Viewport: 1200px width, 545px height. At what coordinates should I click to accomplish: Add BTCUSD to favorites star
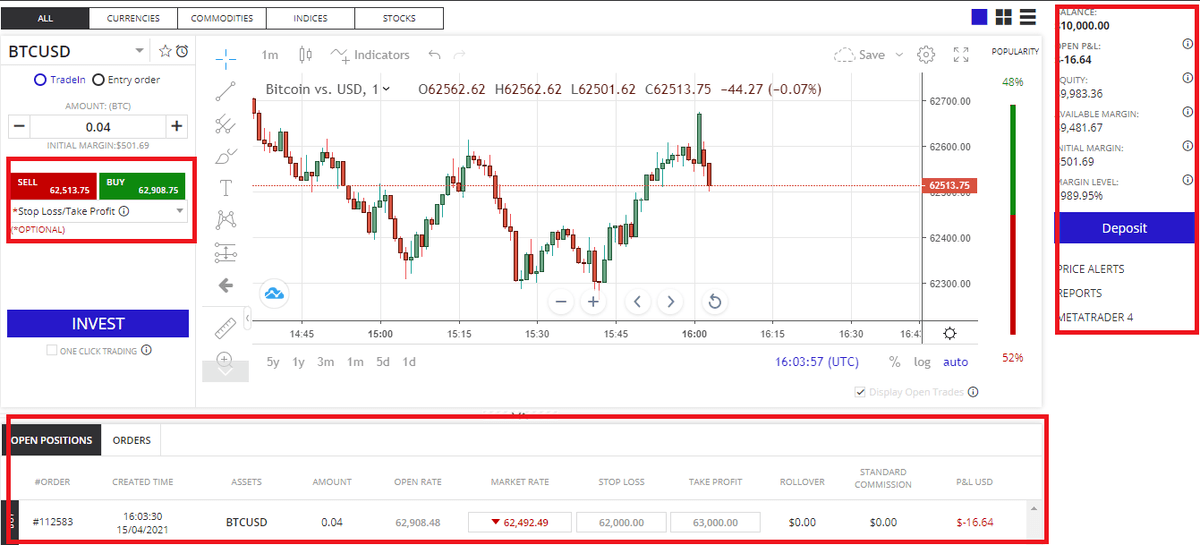click(x=166, y=51)
